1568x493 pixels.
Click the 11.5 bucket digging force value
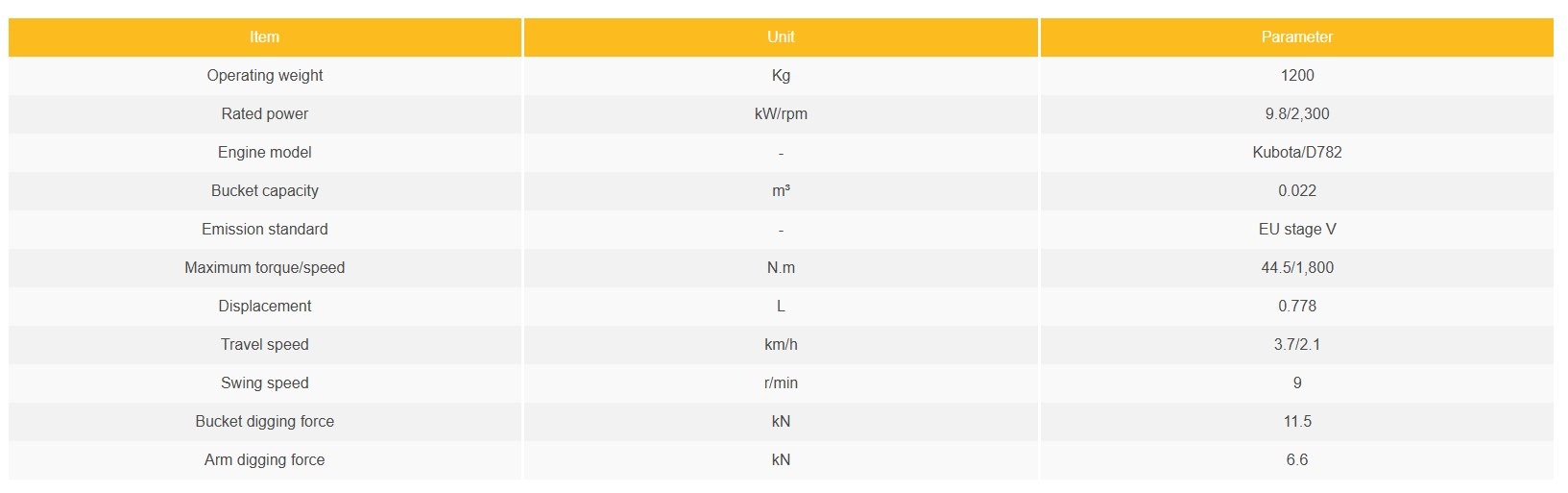(1296, 422)
